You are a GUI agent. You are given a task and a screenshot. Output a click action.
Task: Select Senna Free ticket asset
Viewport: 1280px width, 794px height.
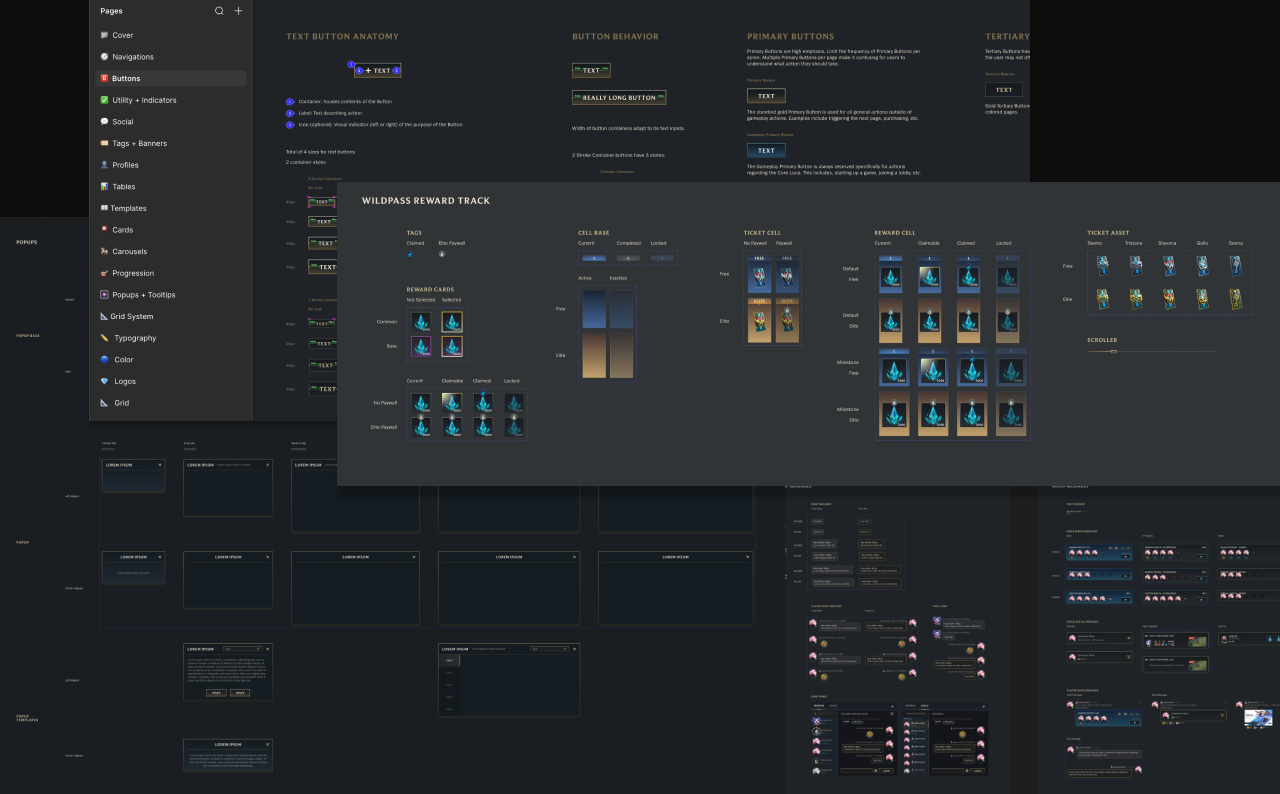coord(1236,265)
